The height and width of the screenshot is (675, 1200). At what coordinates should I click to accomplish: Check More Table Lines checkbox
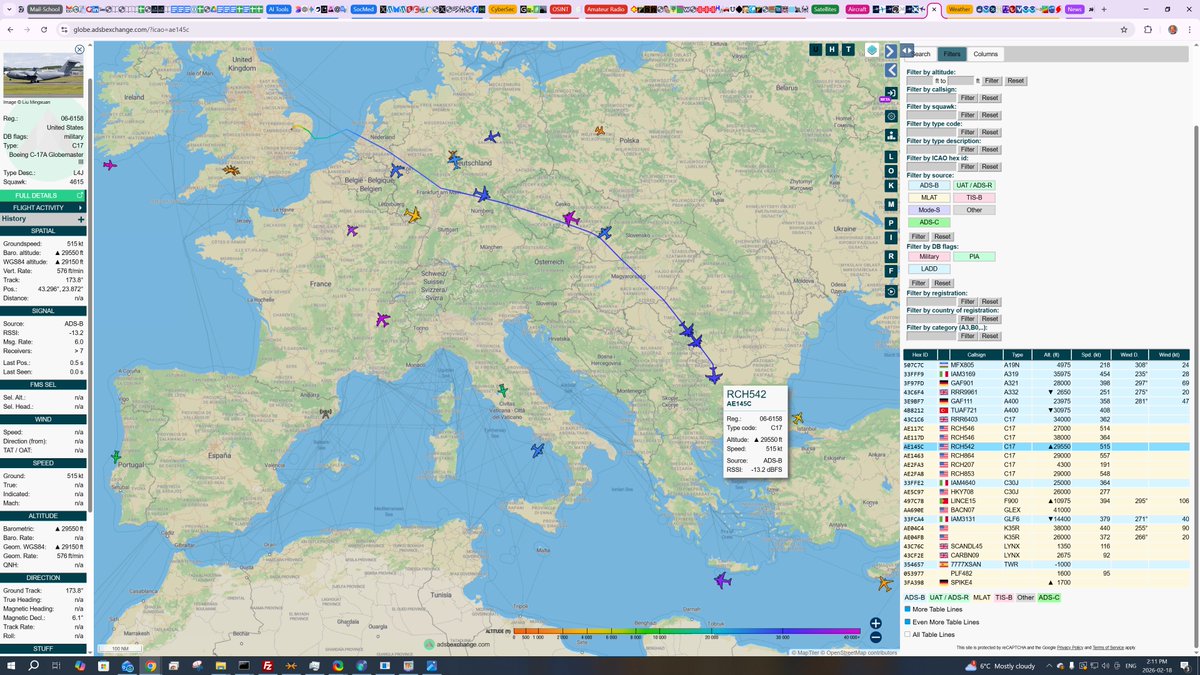[908, 609]
